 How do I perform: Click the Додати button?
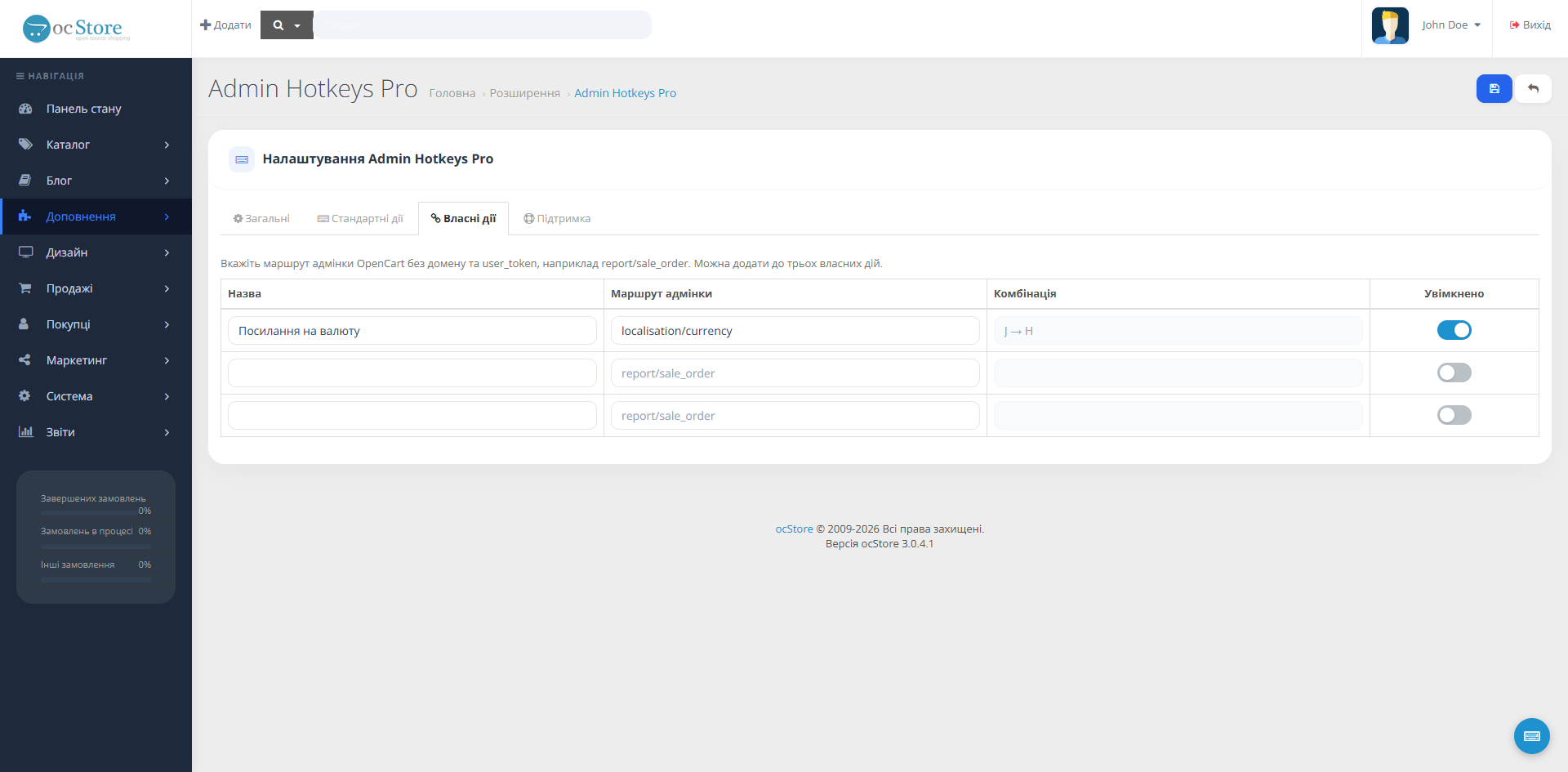(225, 25)
